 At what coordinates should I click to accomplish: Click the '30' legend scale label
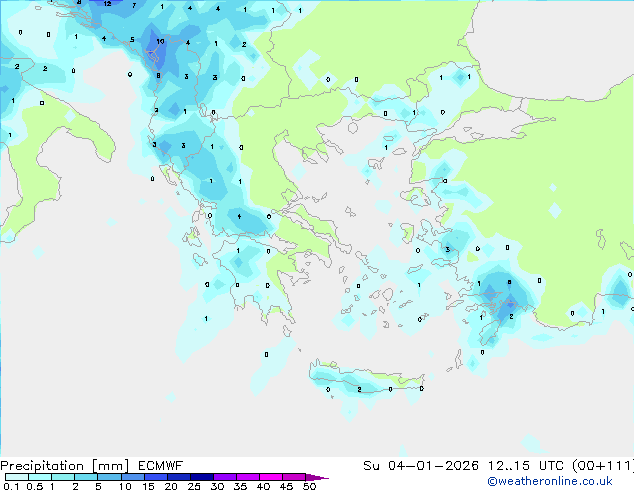click(x=217, y=486)
